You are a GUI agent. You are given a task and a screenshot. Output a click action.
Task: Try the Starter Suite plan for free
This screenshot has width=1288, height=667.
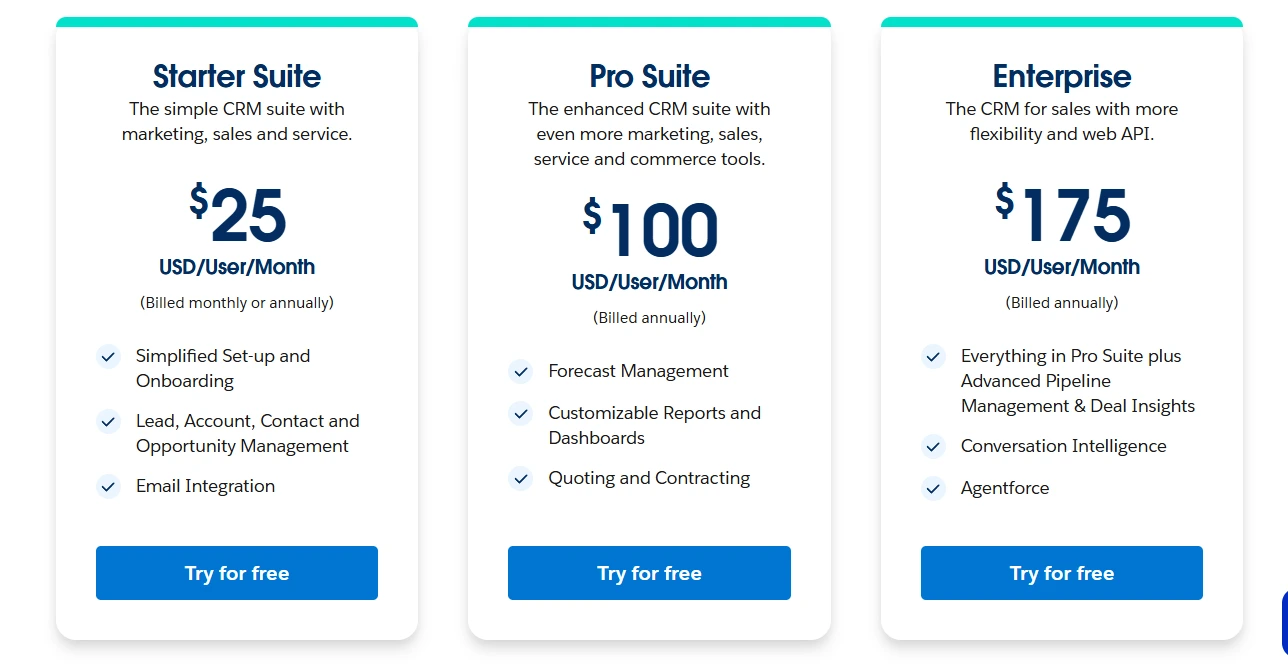coord(236,573)
